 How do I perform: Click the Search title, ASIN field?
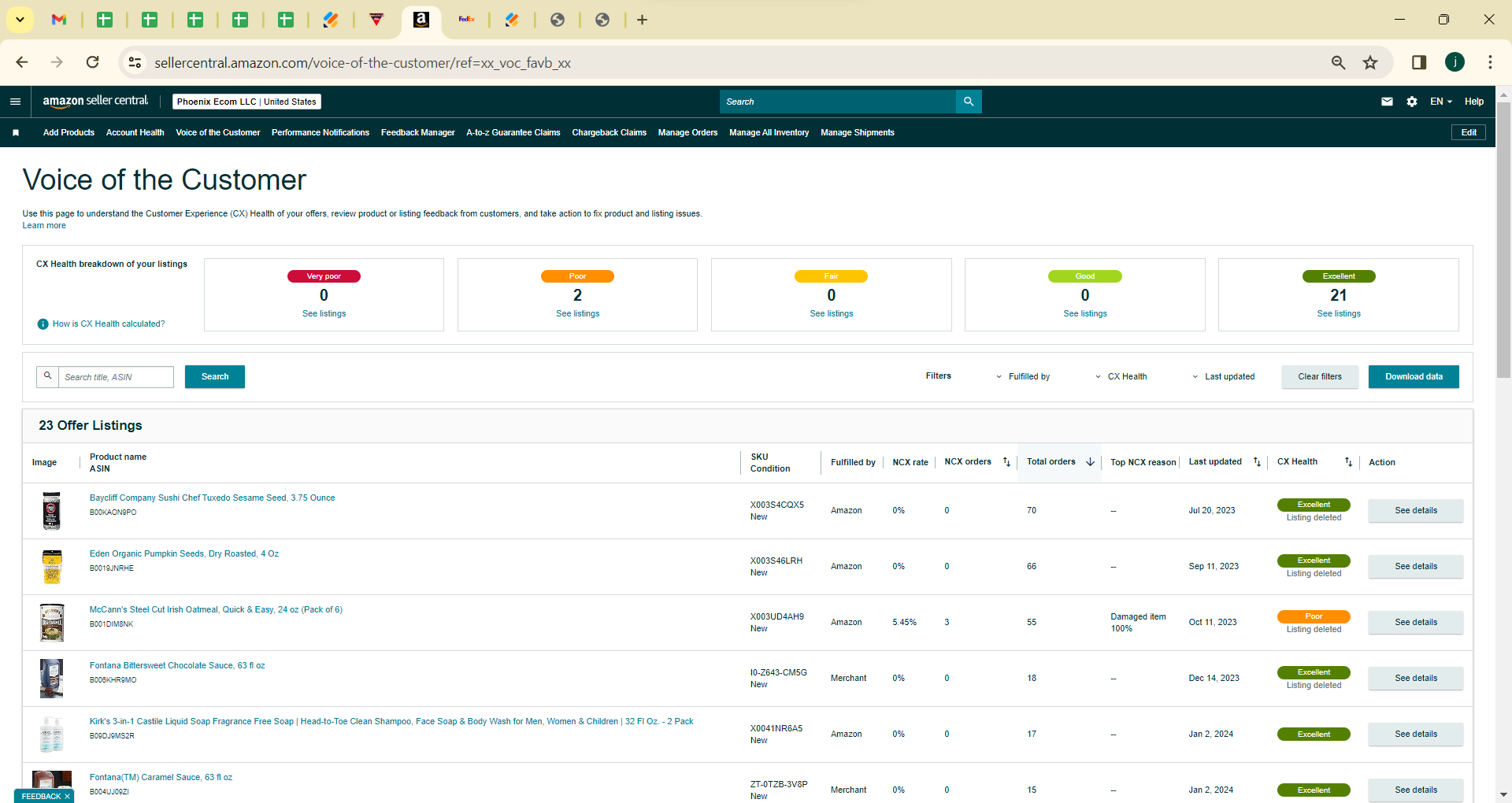[117, 377]
